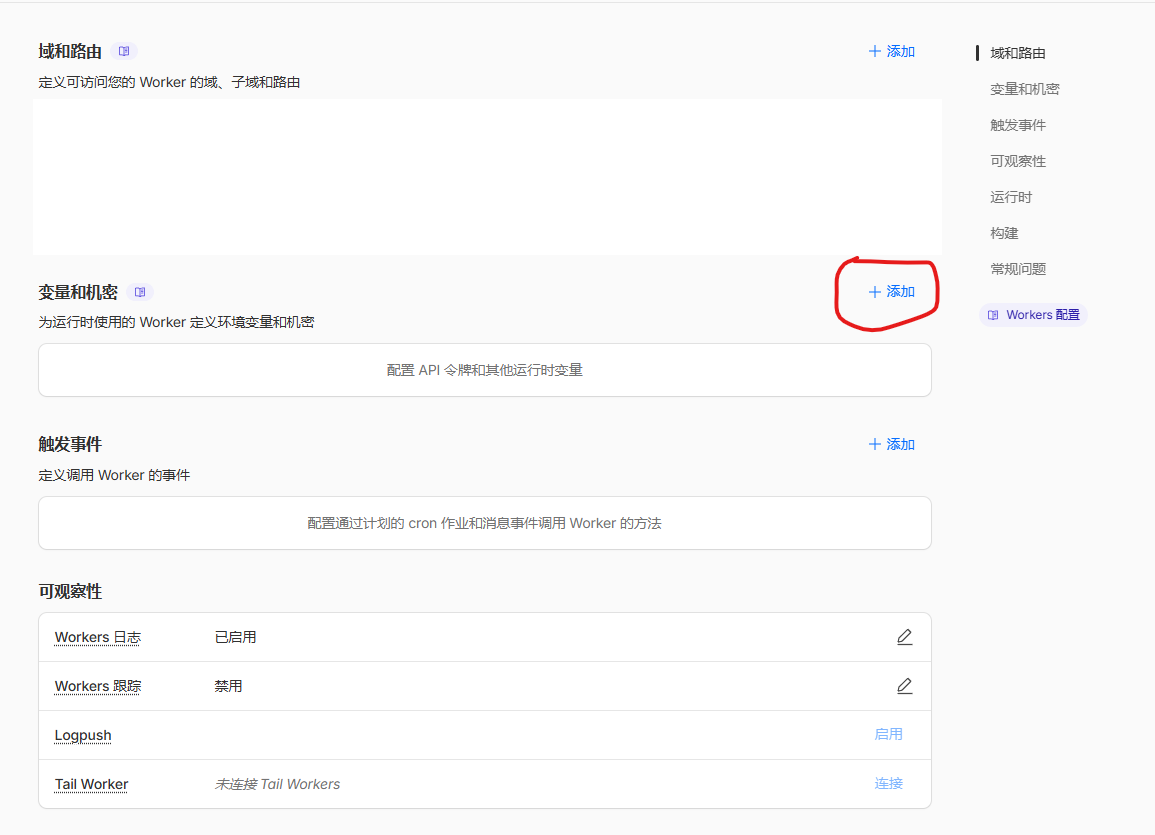Click pencil edit icon for Workers 日志
The width and height of the screenshot is (1155, 835).
tap(904, 637)
